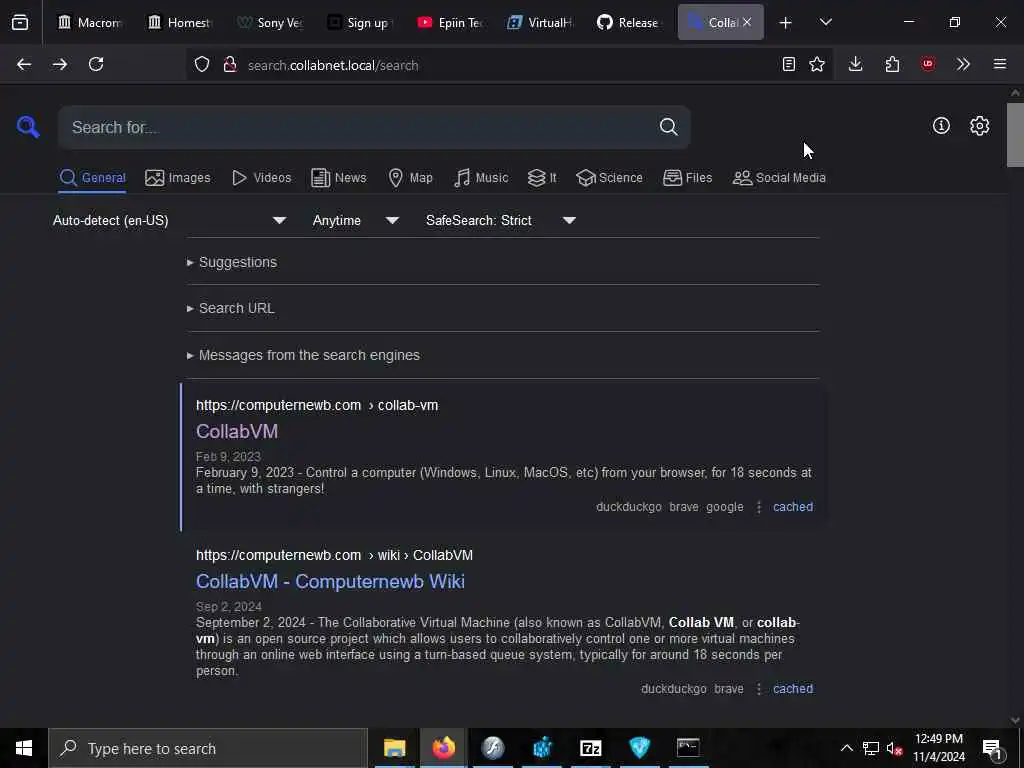Switch to the Epiin Te YouTube tab

[450, 22]
